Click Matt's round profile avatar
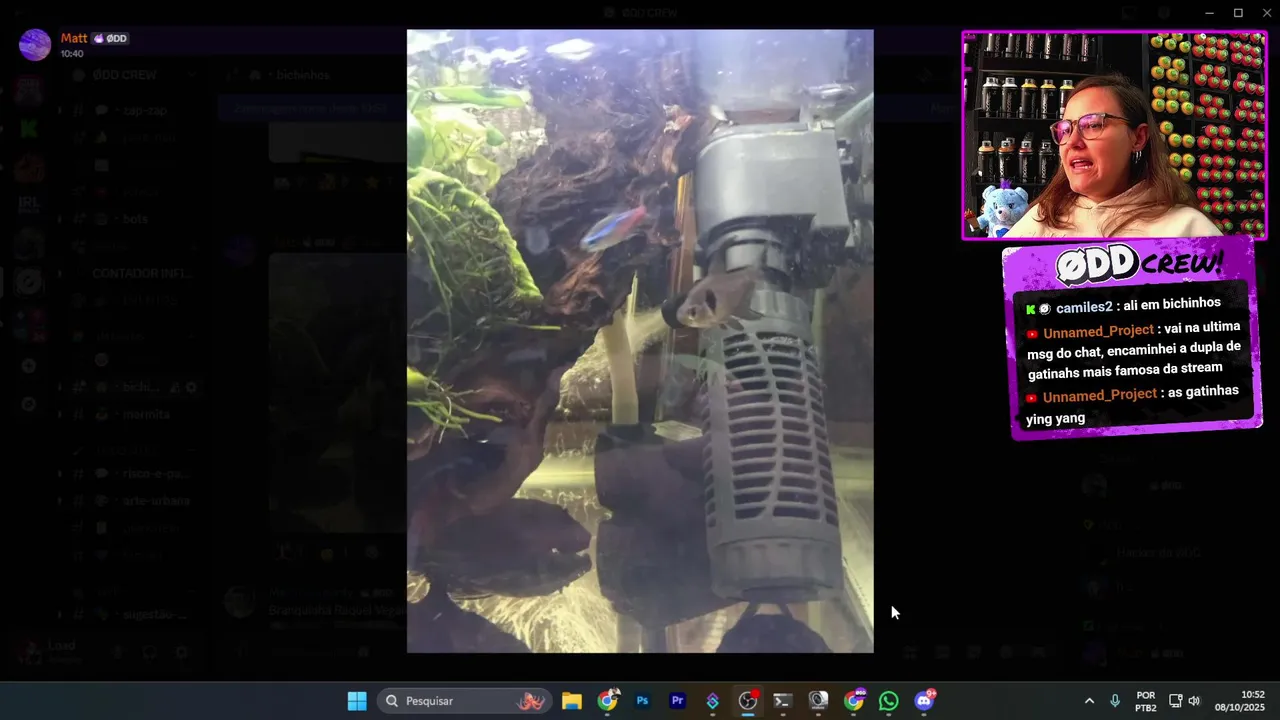 pos(35,45)
